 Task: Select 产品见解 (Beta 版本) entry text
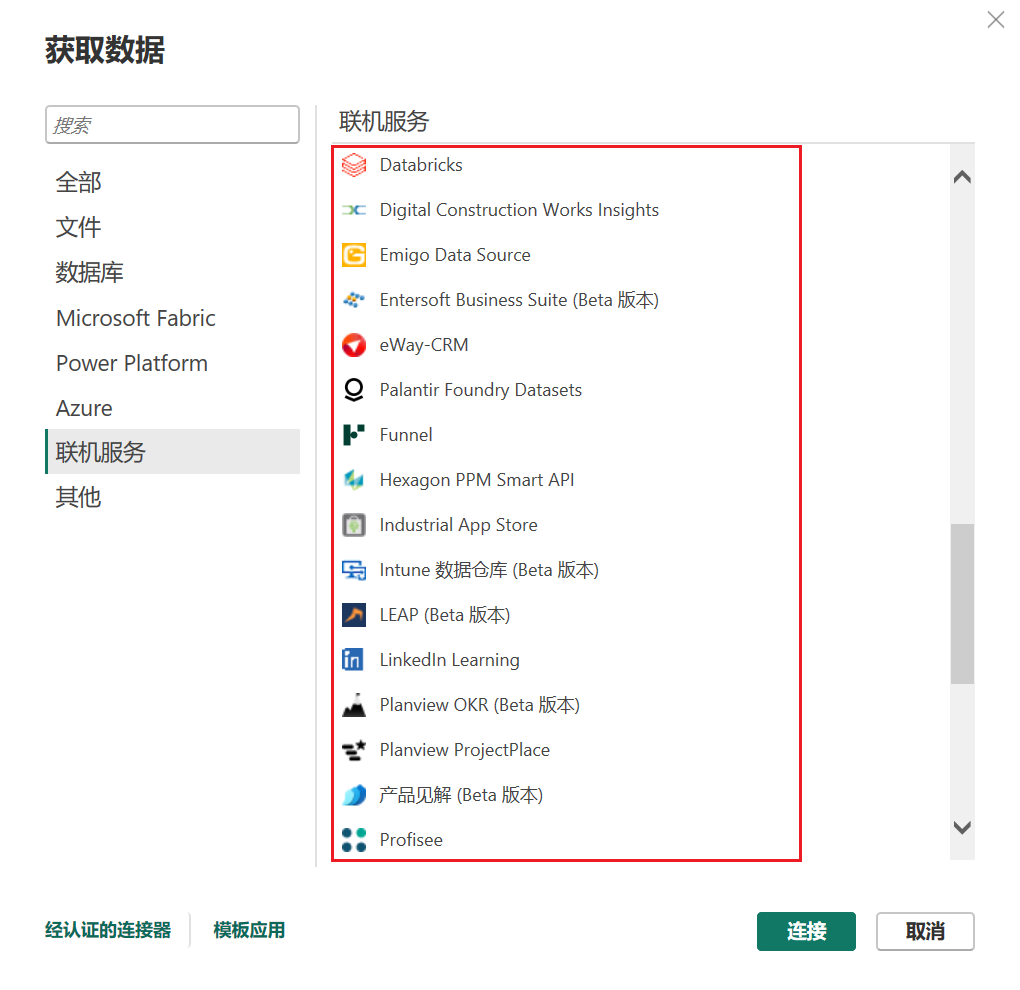pos(461,795)
